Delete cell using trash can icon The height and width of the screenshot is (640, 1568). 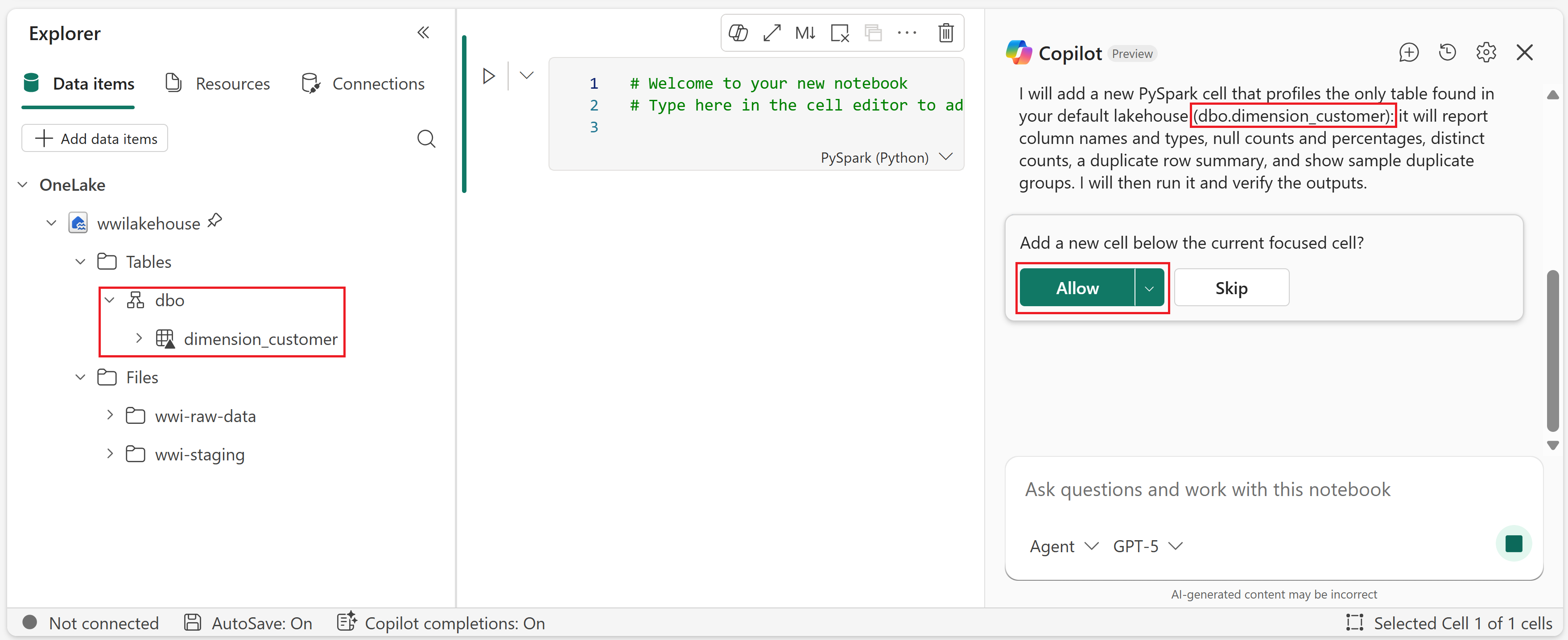[945, 33]
